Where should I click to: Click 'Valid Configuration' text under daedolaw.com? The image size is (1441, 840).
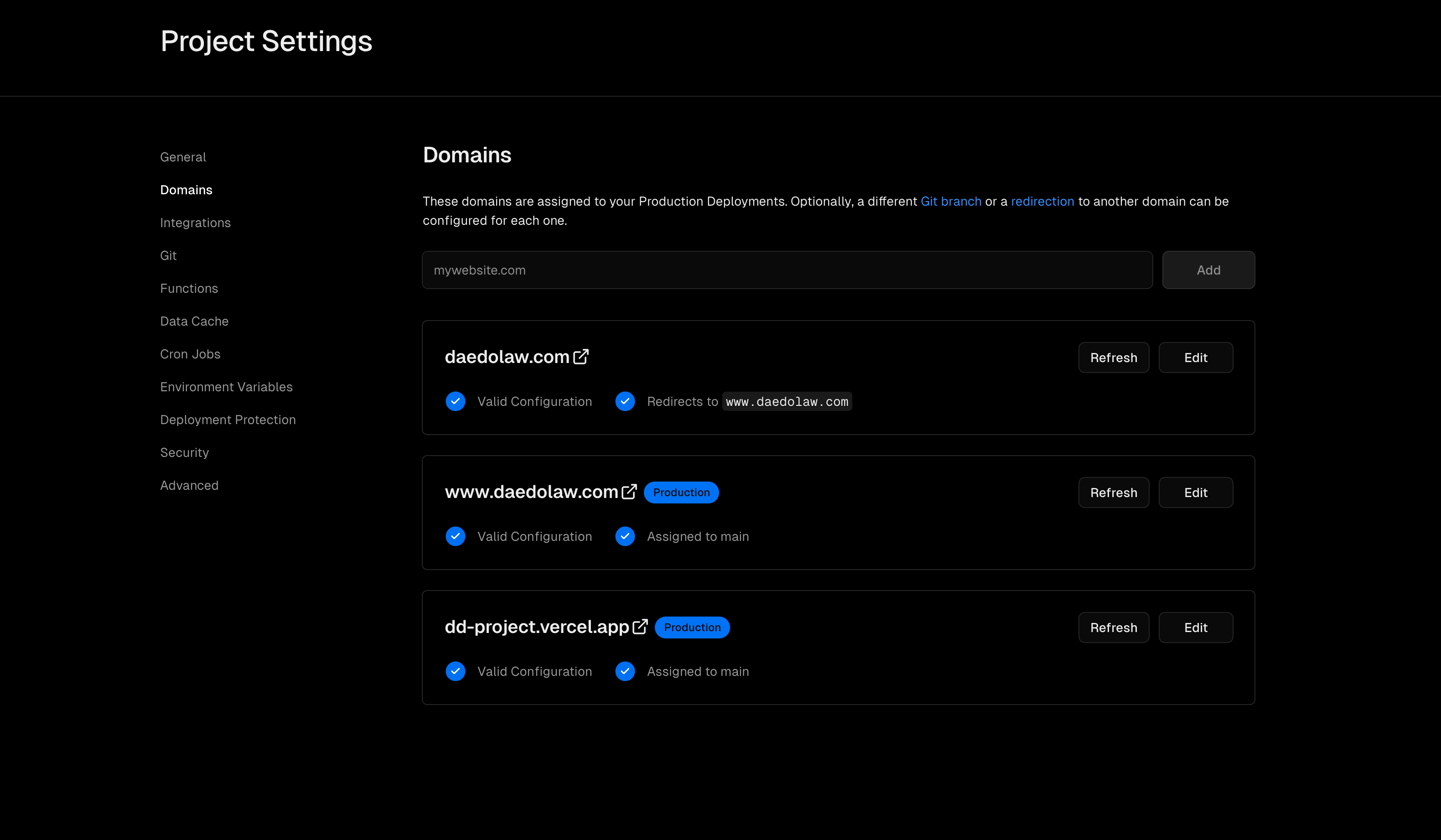click(x=534, y=401)
